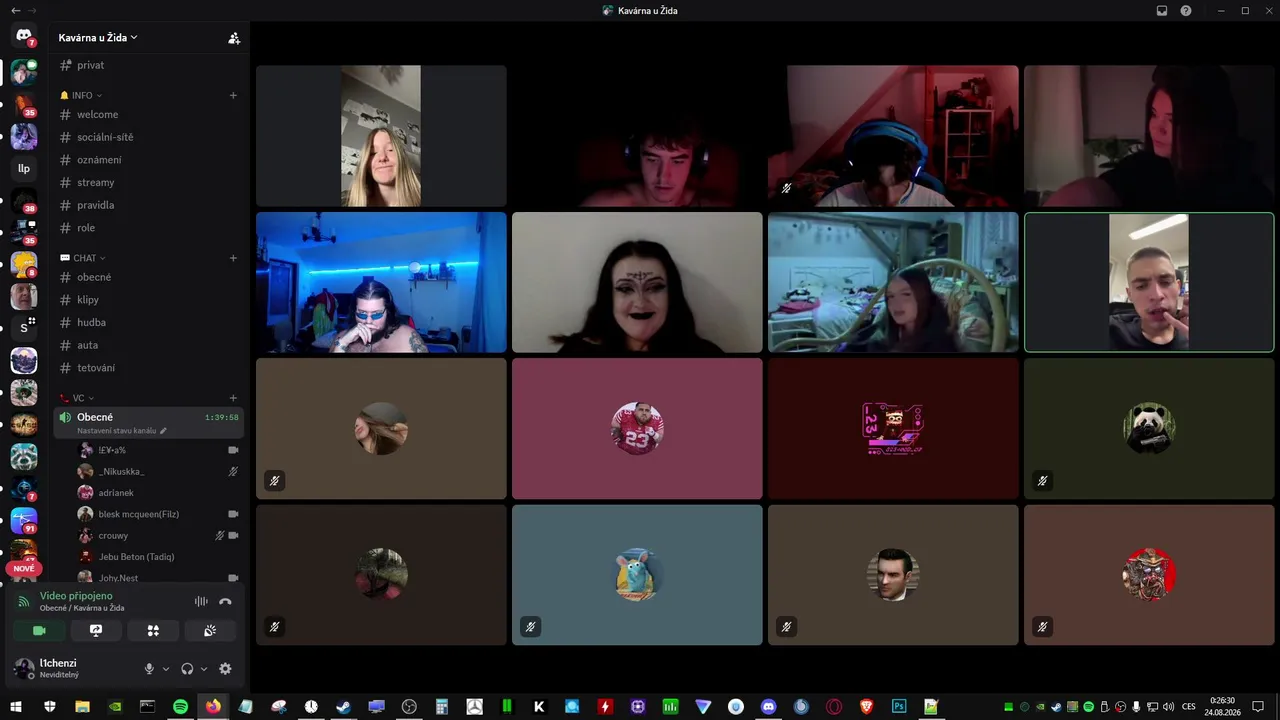Open Firefox from the taskbar
Image resolution: width=1280 pixels, height=720 pixels.
[x=213, y=707]
